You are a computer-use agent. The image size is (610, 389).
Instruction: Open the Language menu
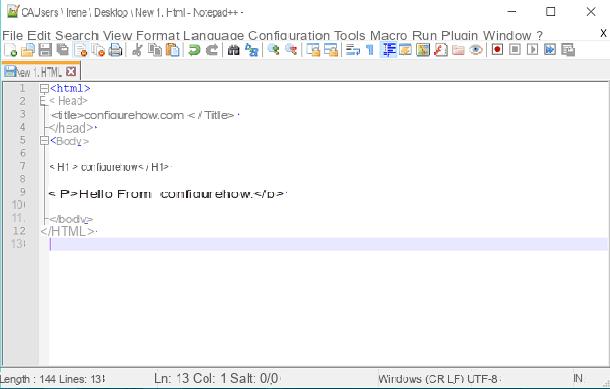coord(214,35)
